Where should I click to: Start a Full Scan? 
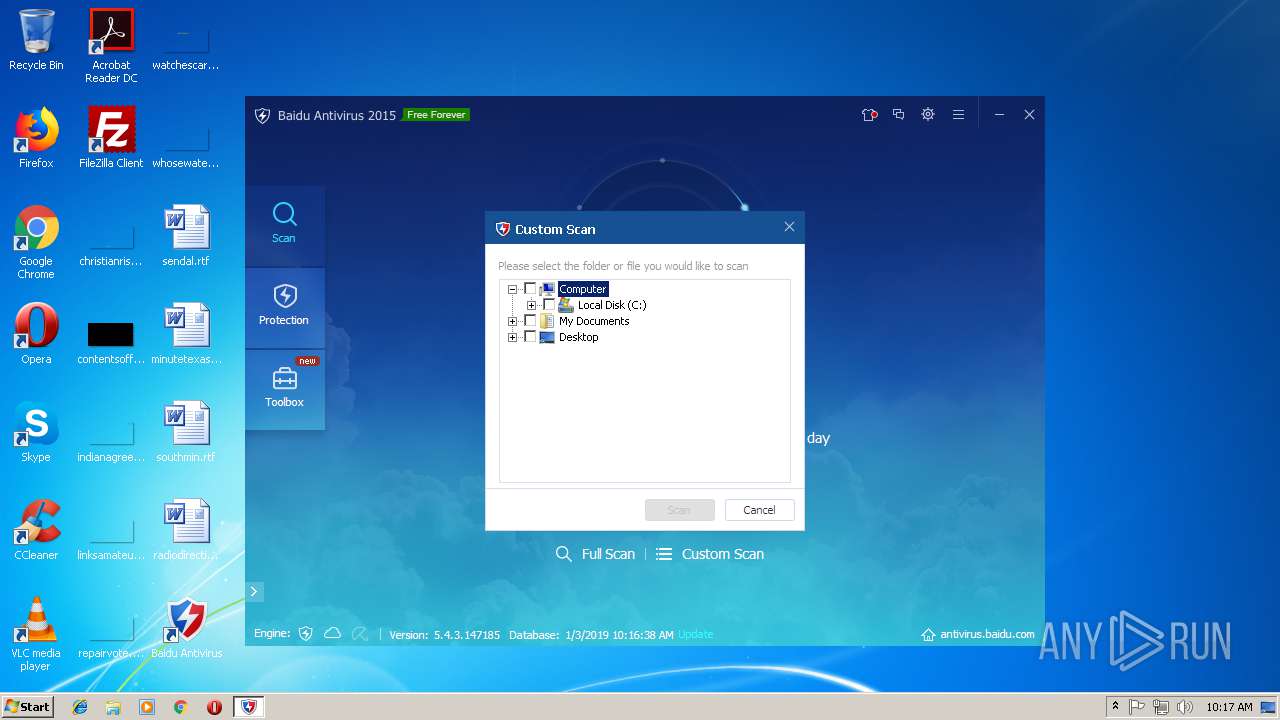[x=595, y=554]
